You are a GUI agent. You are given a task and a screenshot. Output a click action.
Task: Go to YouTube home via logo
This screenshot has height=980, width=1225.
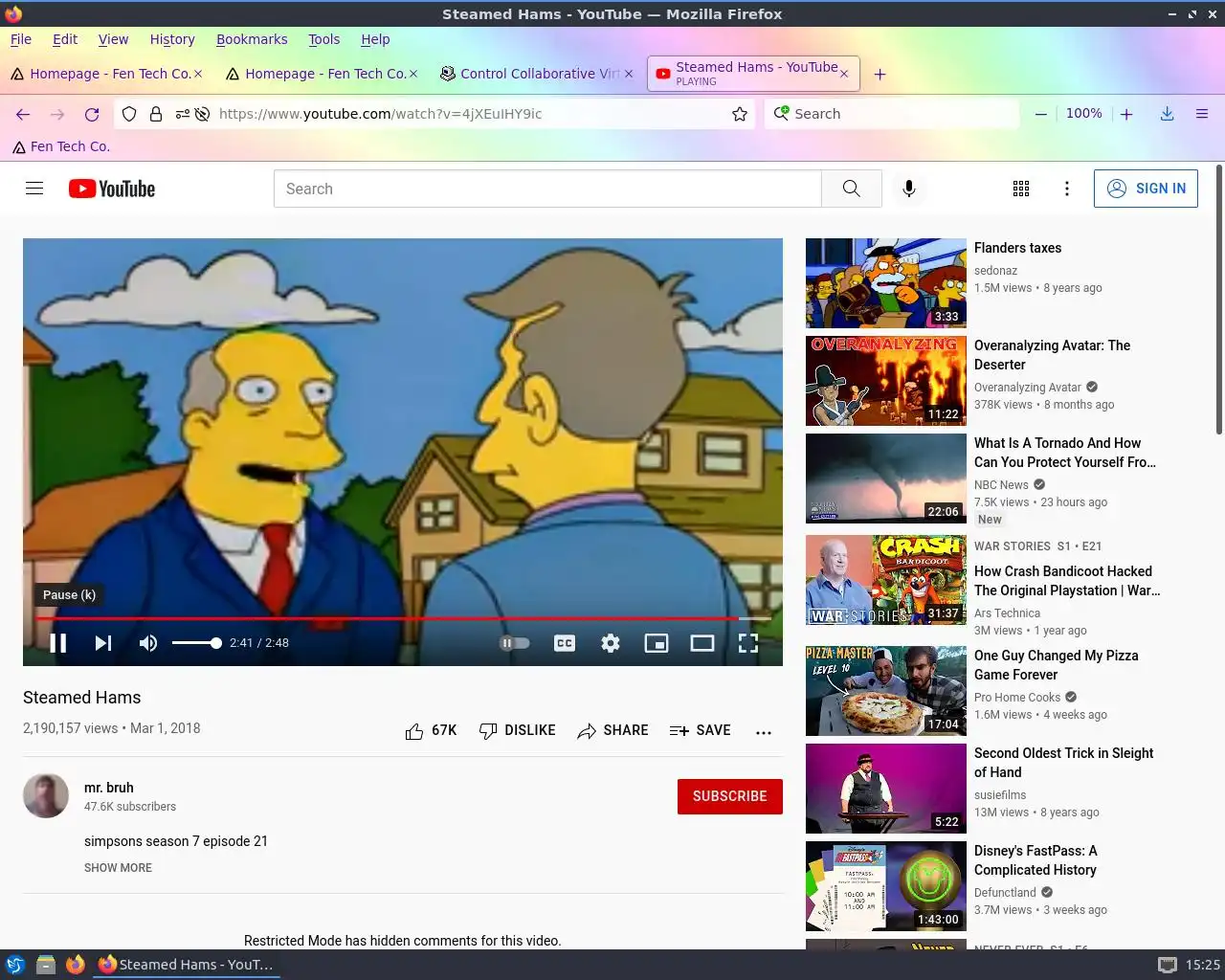[x=112, y=189]
